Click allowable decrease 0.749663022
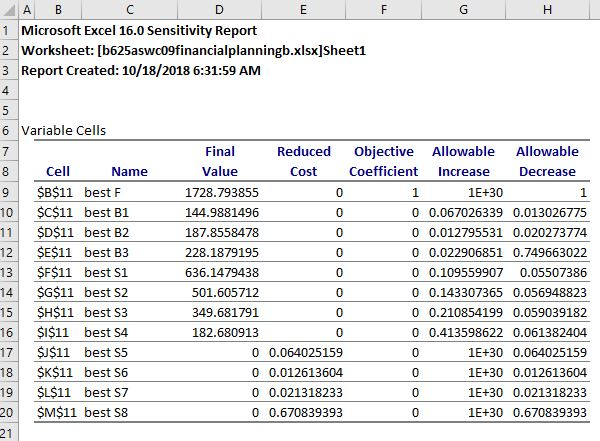 pyautogui.click(x=550, y=253)
